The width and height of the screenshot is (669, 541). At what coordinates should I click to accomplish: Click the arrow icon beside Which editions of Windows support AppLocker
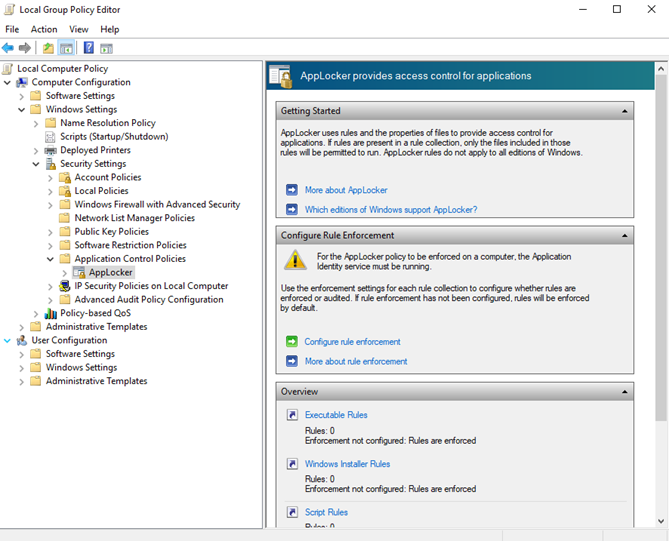click(292, 209)
